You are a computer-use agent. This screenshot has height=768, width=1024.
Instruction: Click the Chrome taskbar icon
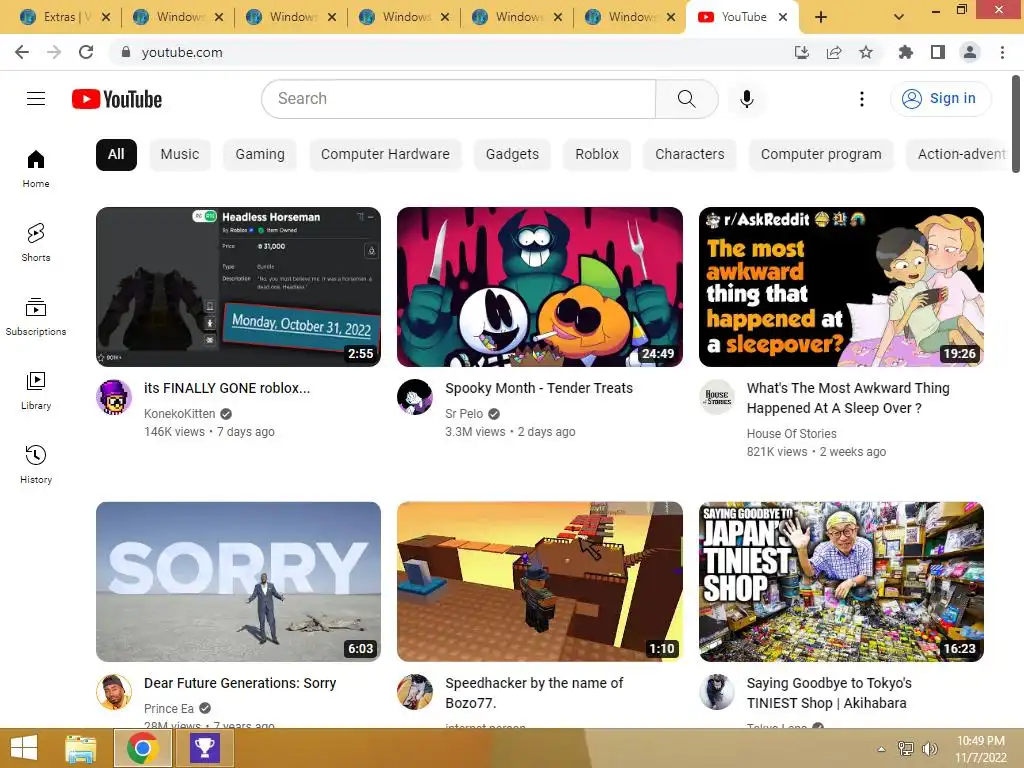142,748
